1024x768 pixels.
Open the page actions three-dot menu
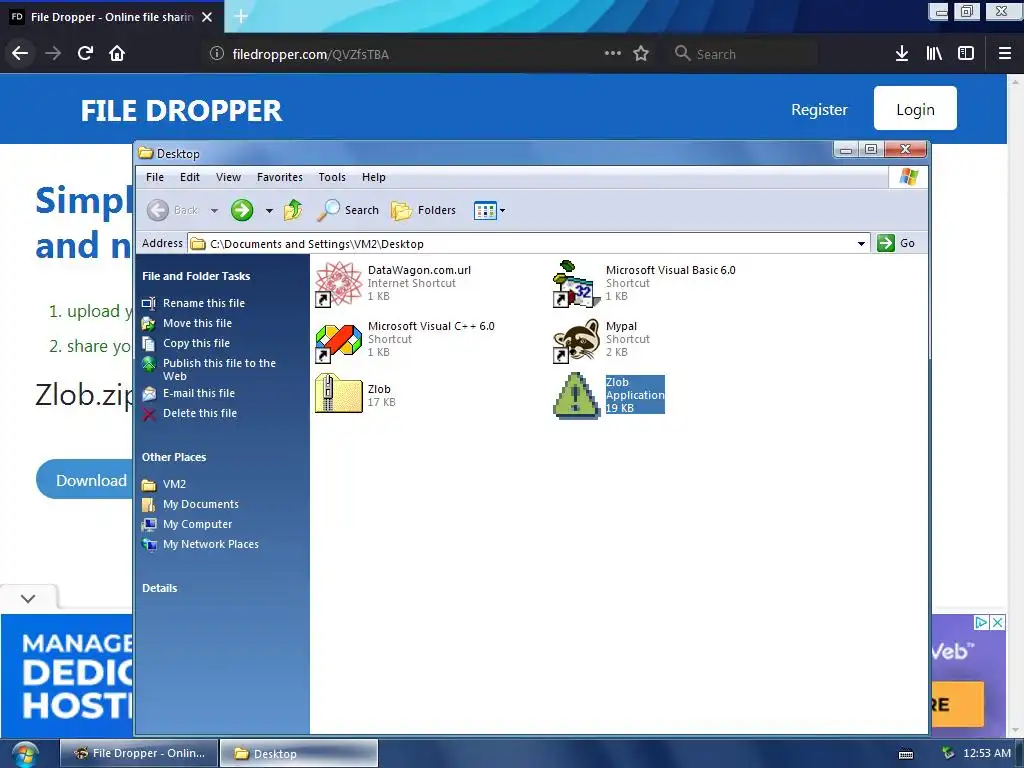tap(613, 54)
